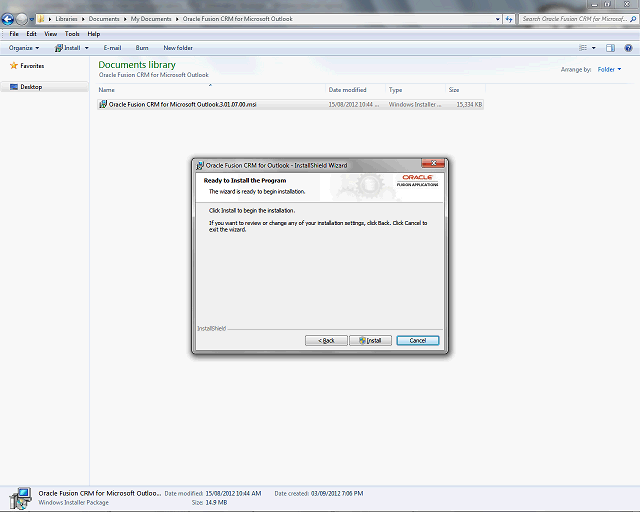Click Burn in the Explorer toolbar
The width and height of the screenshot is (640, 512).
coord(142,48)
